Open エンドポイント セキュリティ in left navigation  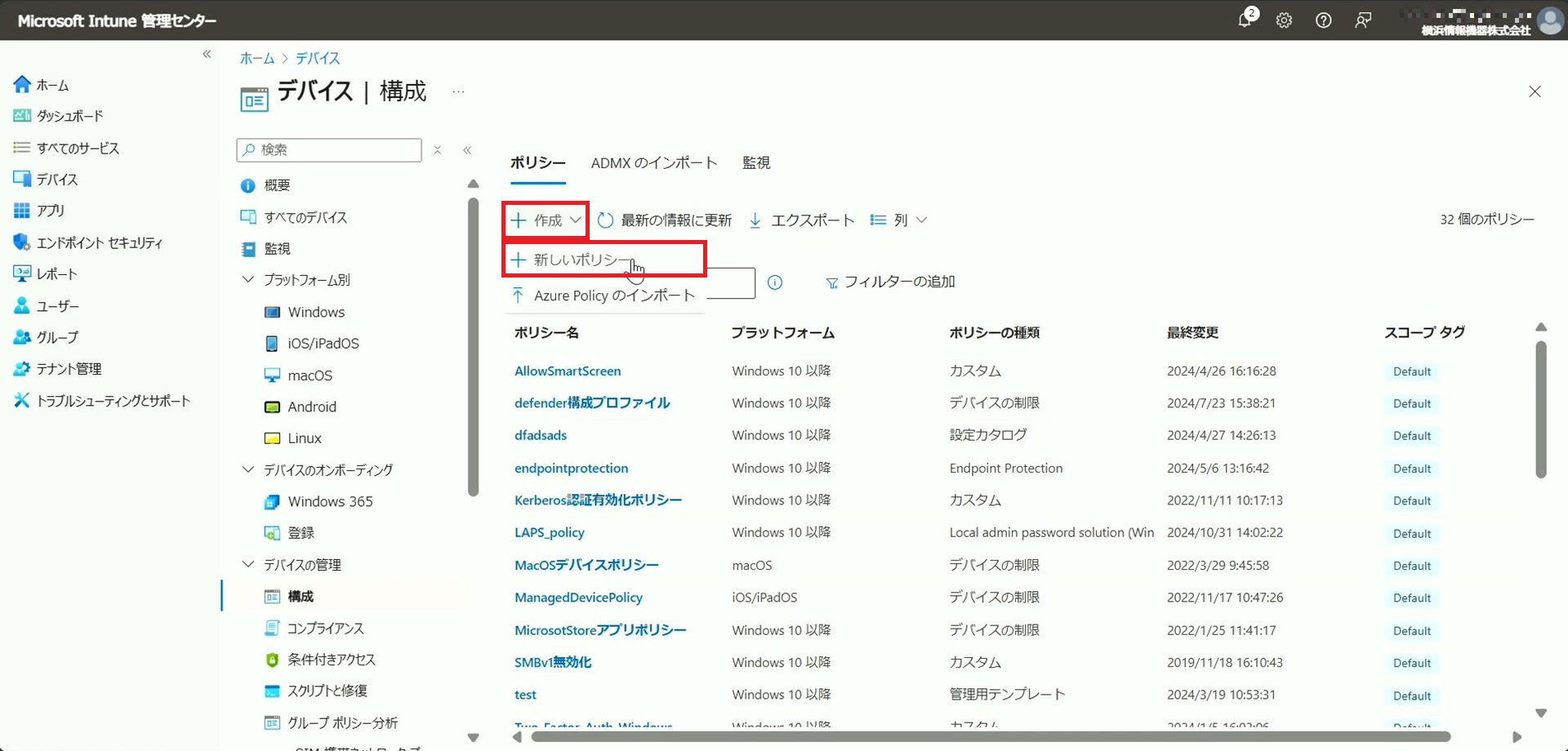[88, 242]
